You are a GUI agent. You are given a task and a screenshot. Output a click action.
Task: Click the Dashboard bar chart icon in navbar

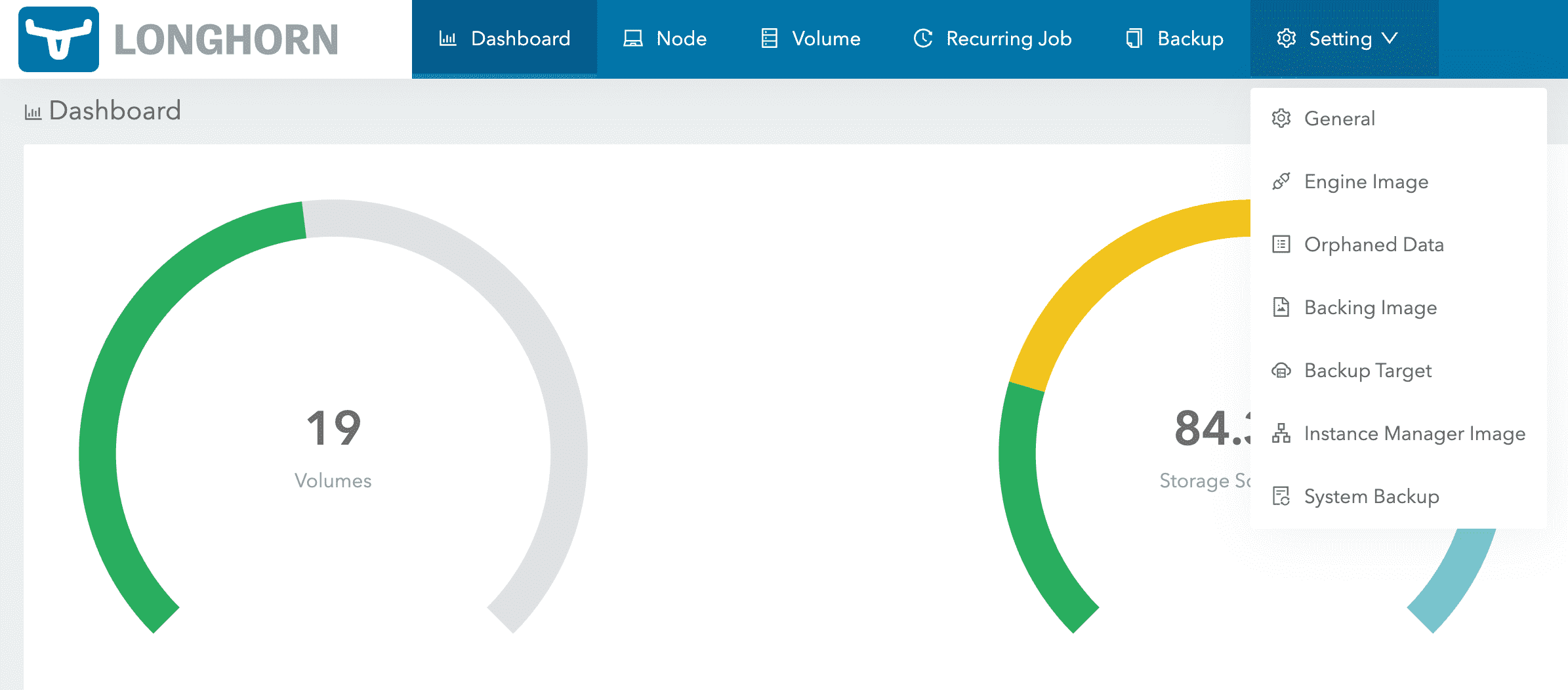point(447,39)
